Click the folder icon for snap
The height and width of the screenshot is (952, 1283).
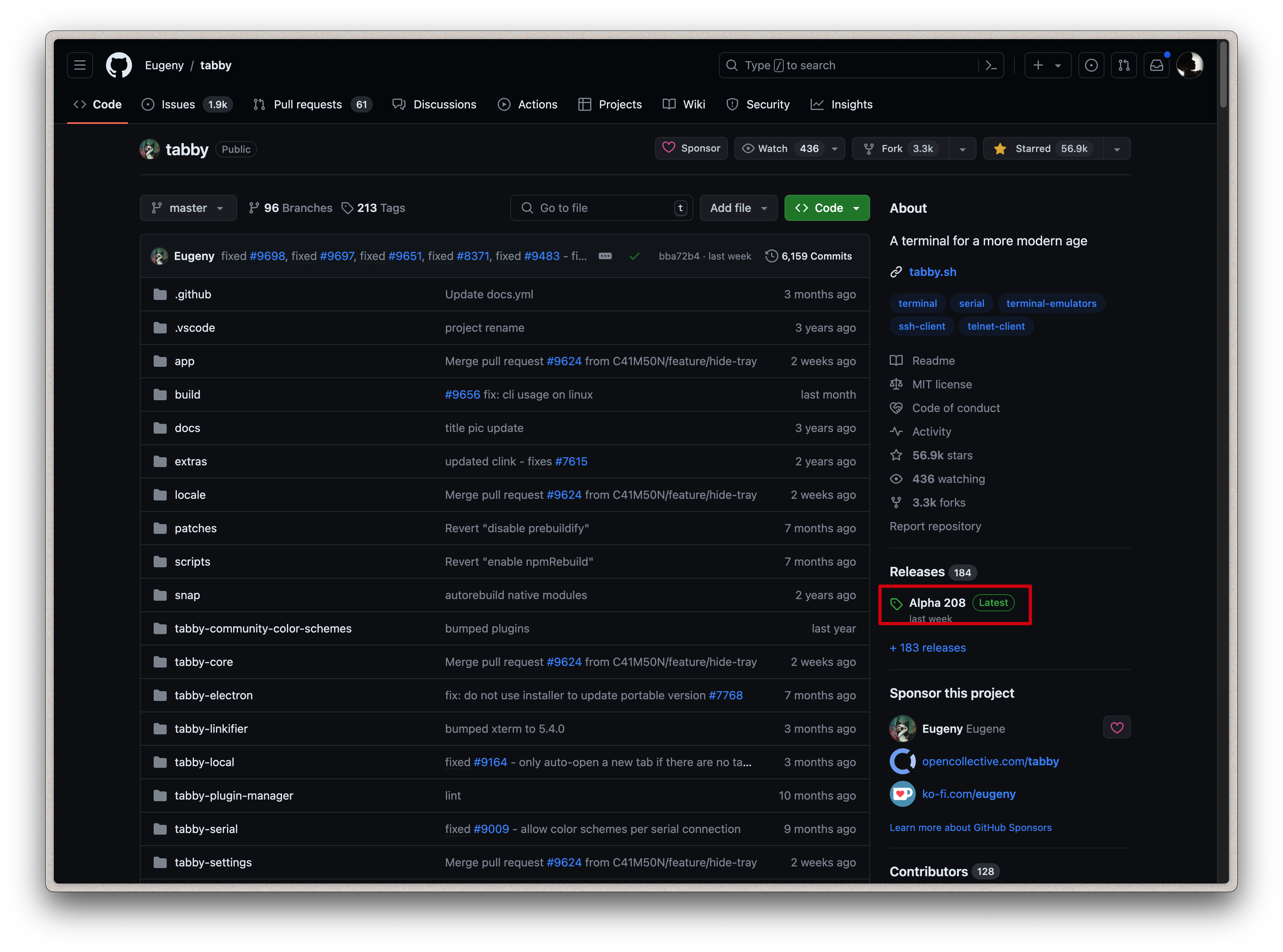(x=160, y=595)
